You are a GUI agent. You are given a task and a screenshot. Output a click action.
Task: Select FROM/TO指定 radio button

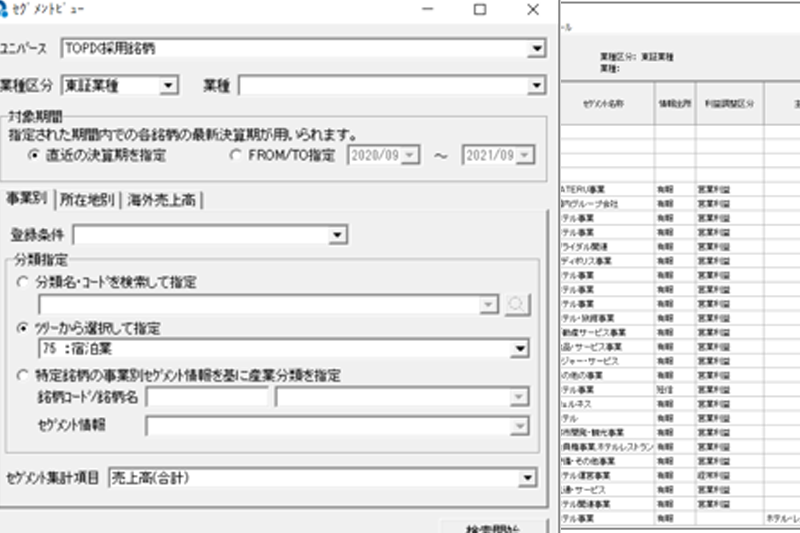[235, 155]
